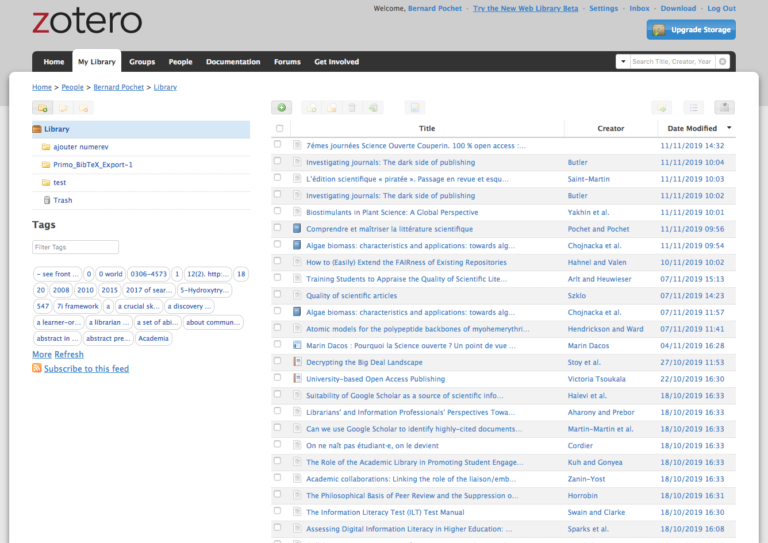The width and height of the screenshot is (768, 543).
Task: Click the list view toolbar icon
Action: [694, 108]
